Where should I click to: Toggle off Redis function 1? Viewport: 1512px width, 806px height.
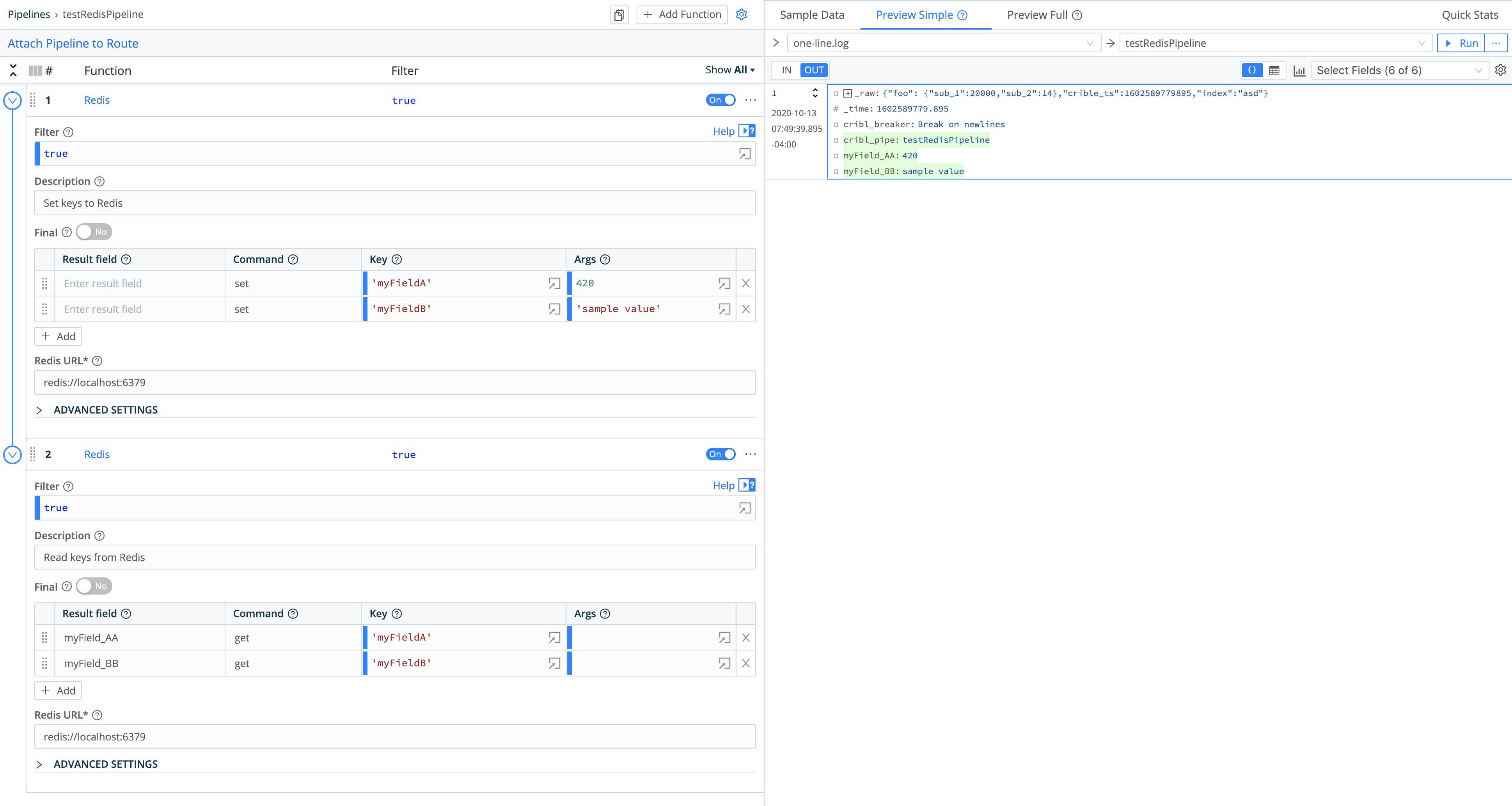point(720,100)
